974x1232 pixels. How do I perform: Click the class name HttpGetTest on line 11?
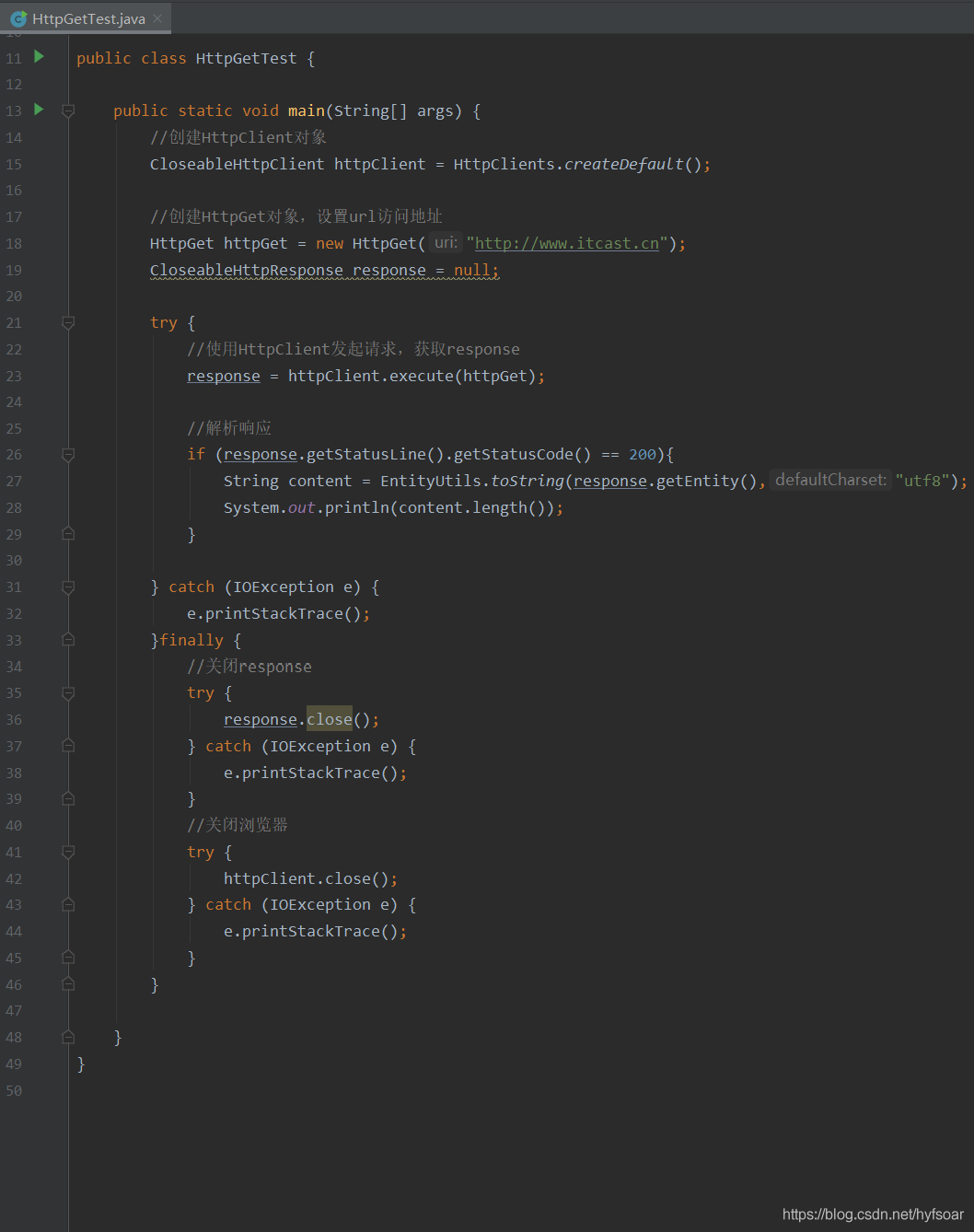[x=247, y=58]
